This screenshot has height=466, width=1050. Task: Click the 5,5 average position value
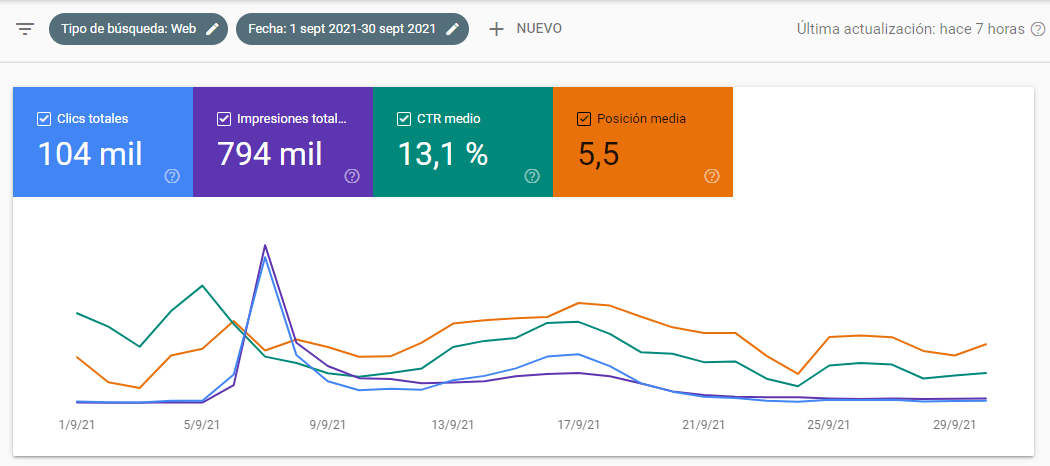coord(599,154)
